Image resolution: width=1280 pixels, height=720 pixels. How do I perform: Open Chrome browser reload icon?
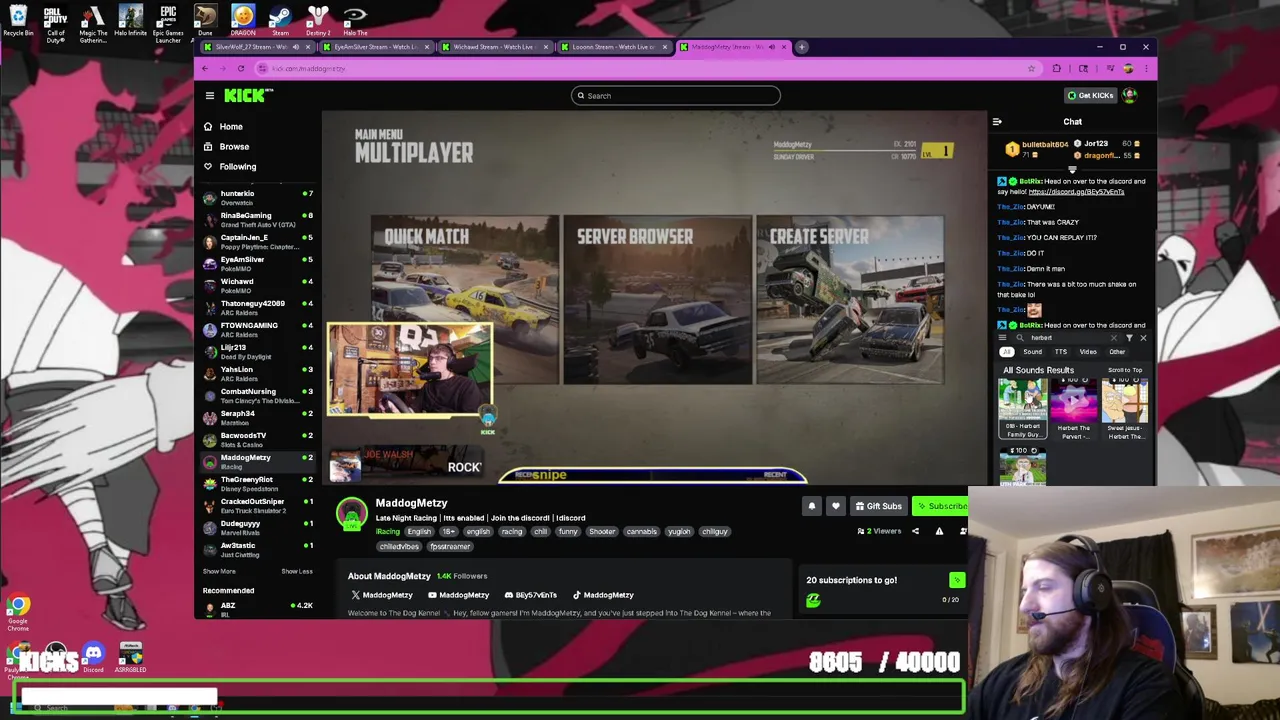[x=241, y=68]
